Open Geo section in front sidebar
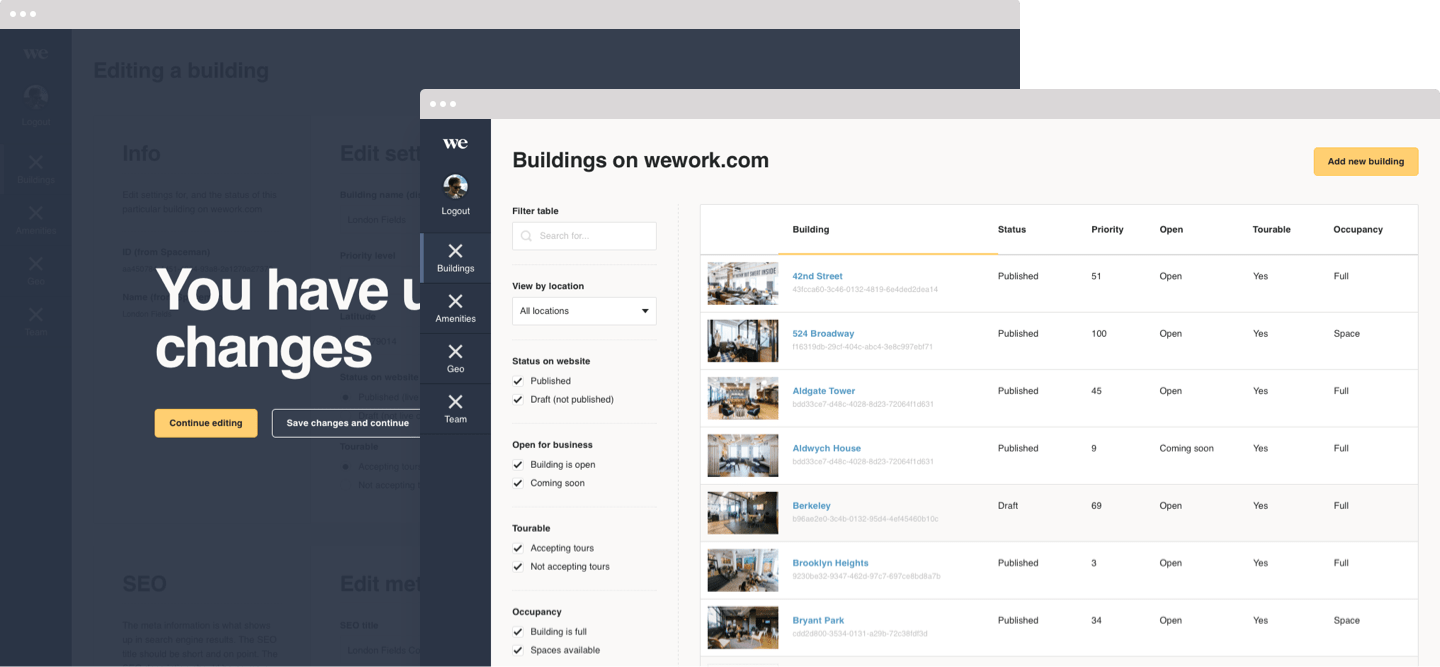 point(455,358)
